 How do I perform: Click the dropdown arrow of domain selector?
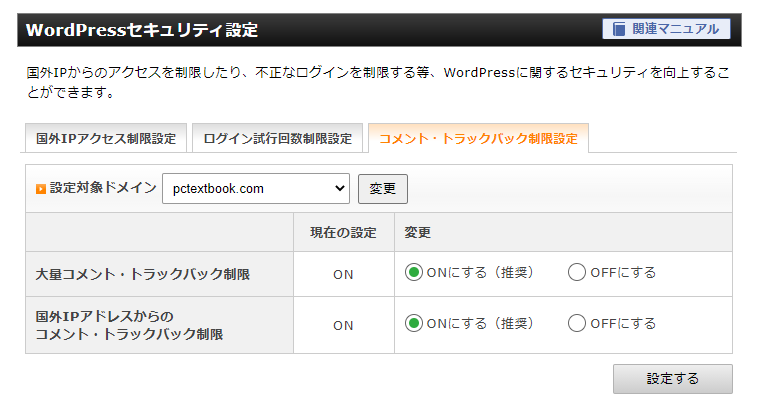click(340, 188)
